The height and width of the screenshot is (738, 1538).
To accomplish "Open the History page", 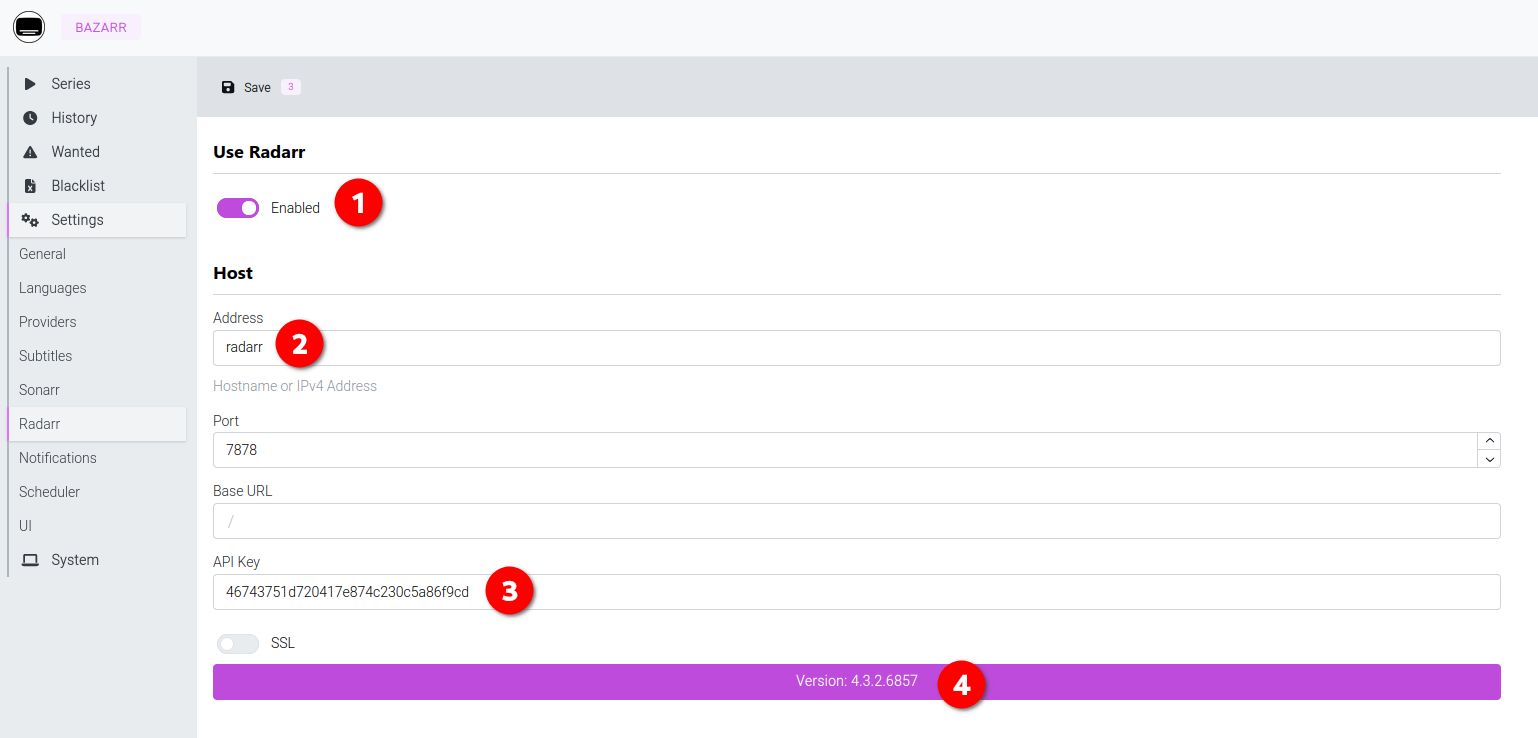I will coord(97,118).
